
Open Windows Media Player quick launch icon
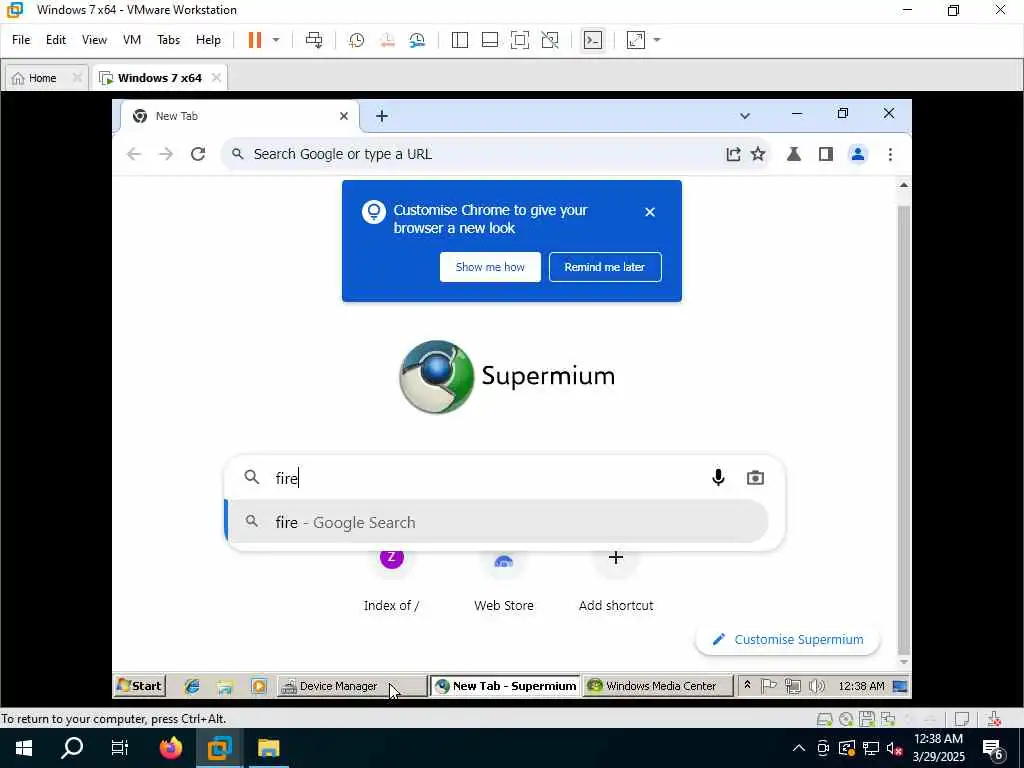point(259,686)
